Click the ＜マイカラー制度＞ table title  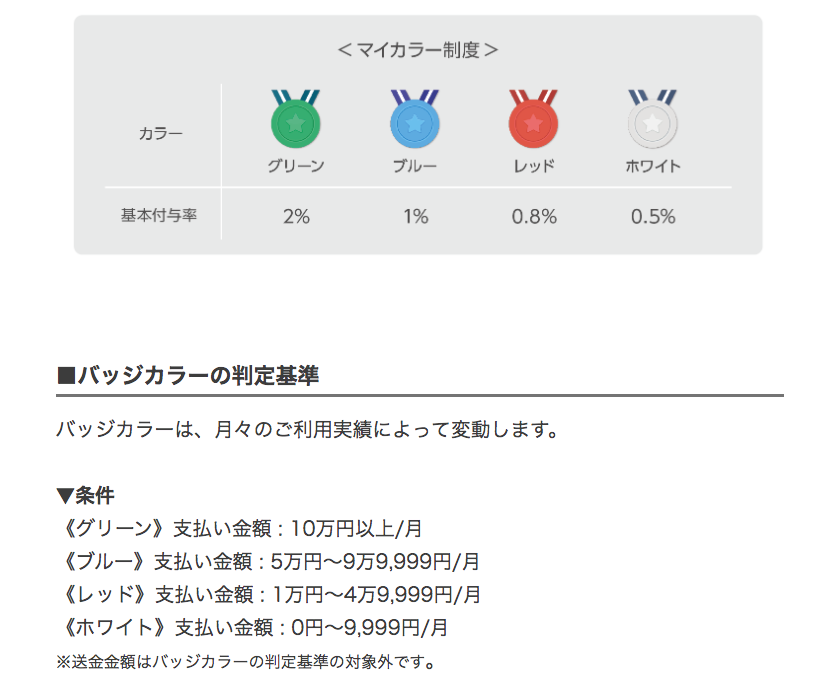(x=417, y=49)
